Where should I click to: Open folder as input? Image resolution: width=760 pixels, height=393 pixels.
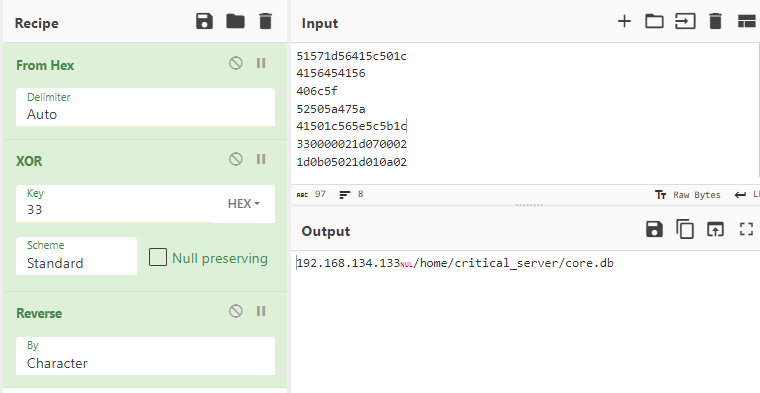(x=654, y=21)
